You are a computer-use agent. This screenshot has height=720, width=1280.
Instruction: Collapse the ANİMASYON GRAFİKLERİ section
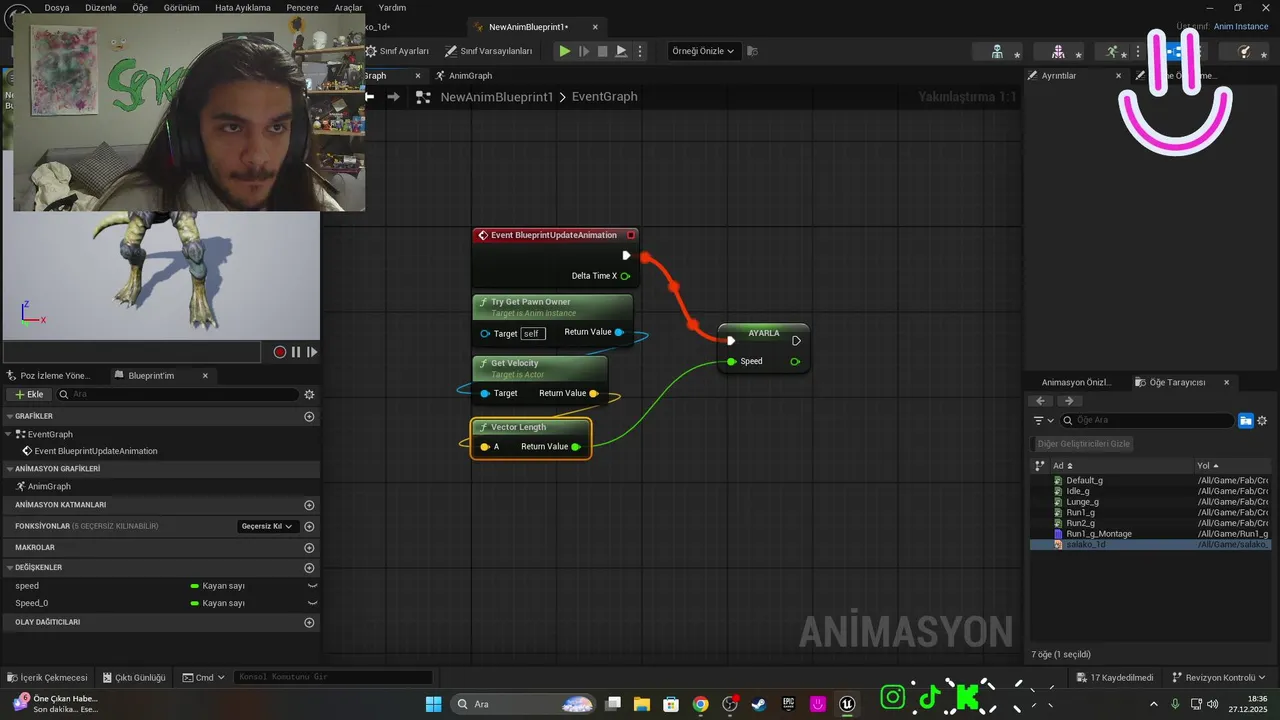coord(8,468)
